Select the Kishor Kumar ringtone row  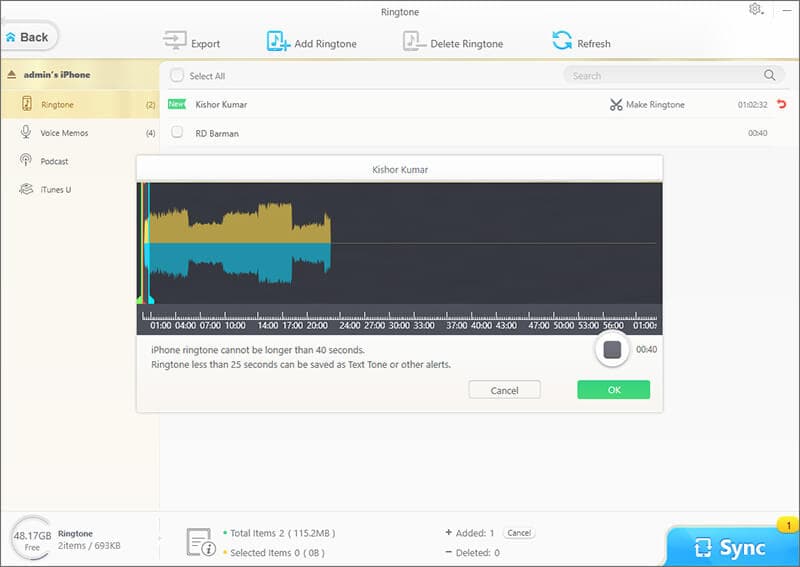click(478, 104)
